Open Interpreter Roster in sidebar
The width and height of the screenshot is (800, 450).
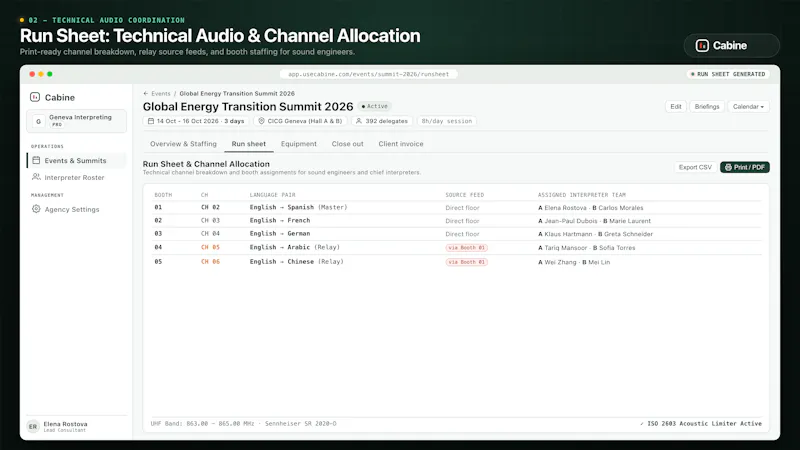77,177
